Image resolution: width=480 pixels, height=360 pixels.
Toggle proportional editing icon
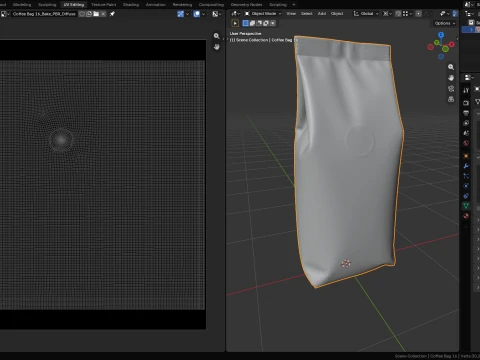[419, 14]
